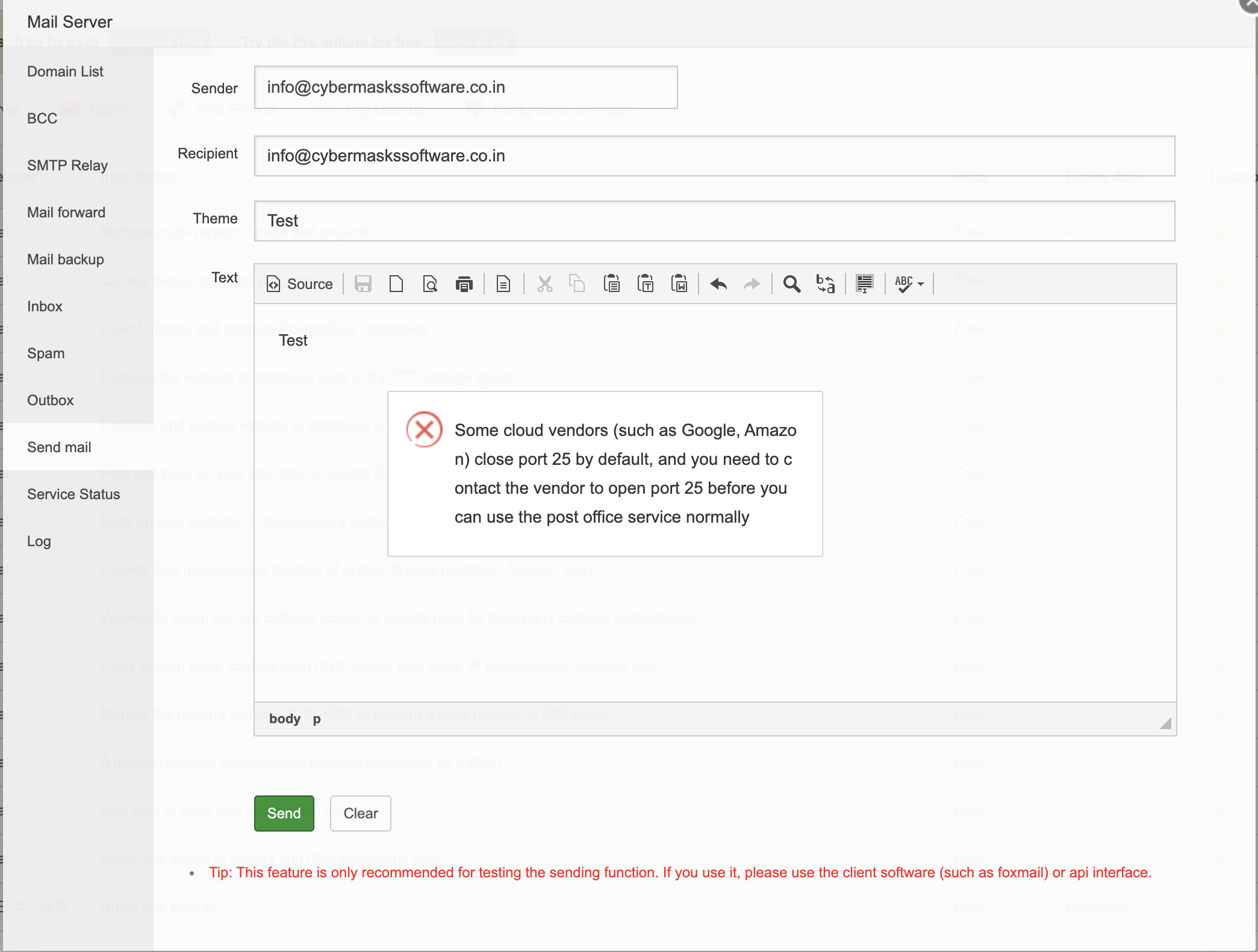The image size is (1258, 952).
Task: Click Paste from Word icon
Action: pos(679,284)
